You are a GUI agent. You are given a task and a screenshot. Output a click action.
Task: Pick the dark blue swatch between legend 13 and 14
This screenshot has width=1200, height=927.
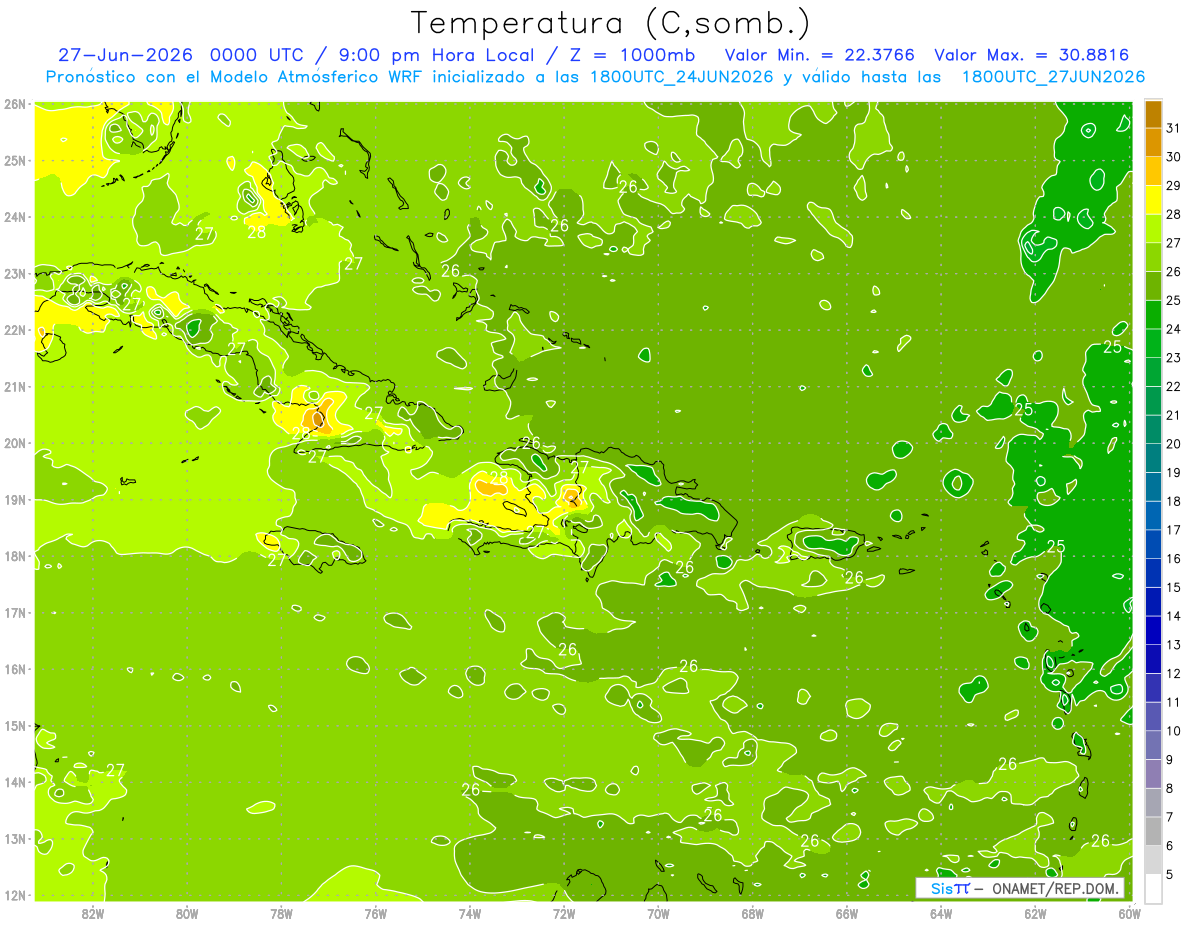tap(1153, 631)
